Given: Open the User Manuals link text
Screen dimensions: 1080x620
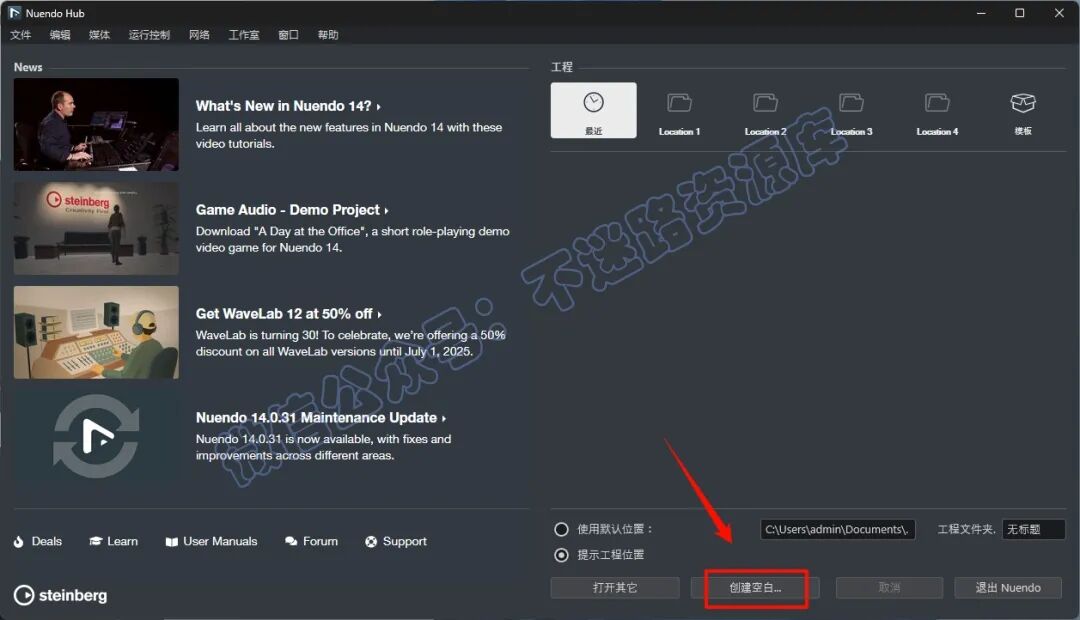Looking at the screenshot, I should pos(220,541).
